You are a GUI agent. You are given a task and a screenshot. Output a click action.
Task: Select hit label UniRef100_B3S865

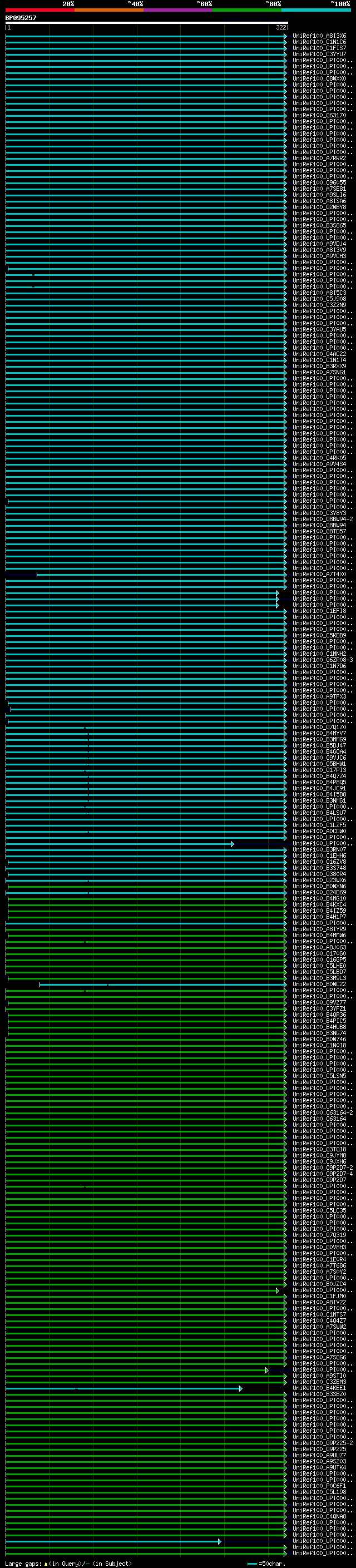[319, 225]
